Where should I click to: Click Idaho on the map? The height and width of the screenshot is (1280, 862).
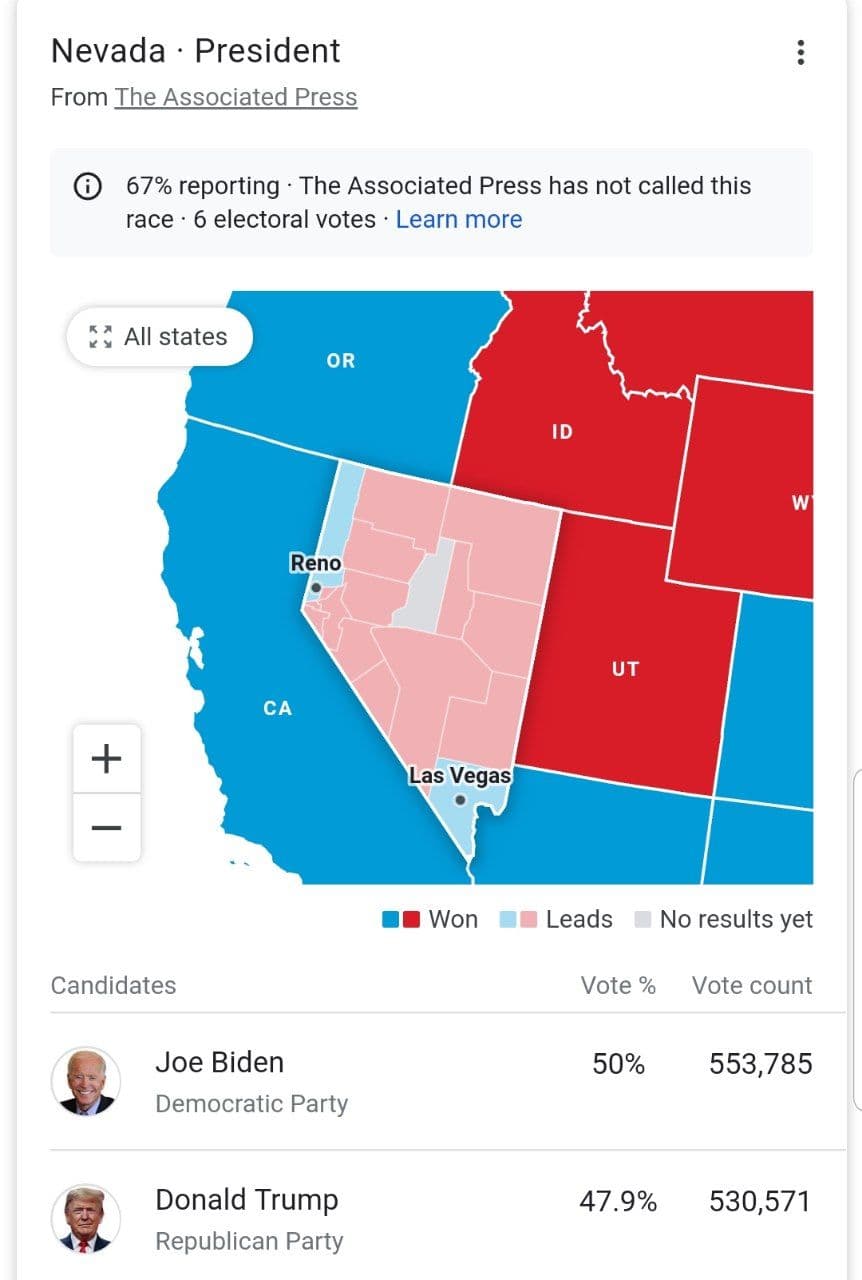pyautogui.click(x=562, y=432)
